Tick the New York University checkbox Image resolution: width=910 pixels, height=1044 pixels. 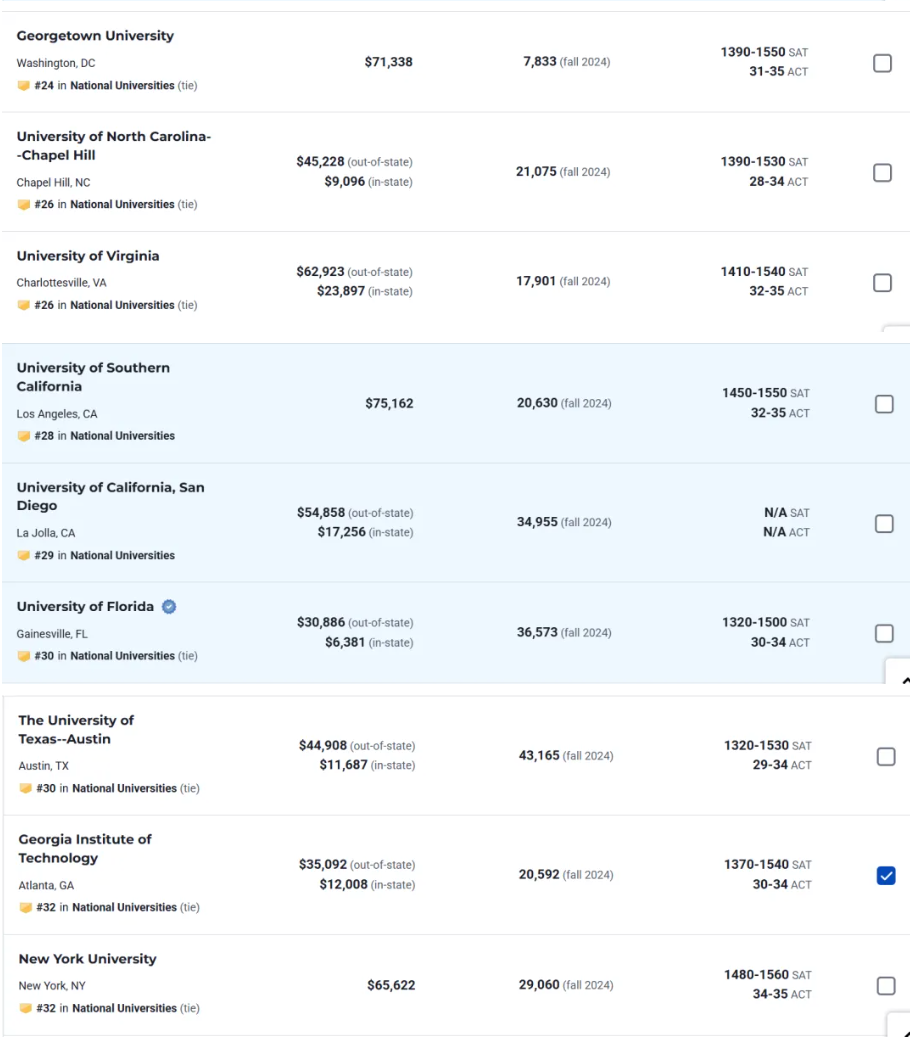pos(885,986)
